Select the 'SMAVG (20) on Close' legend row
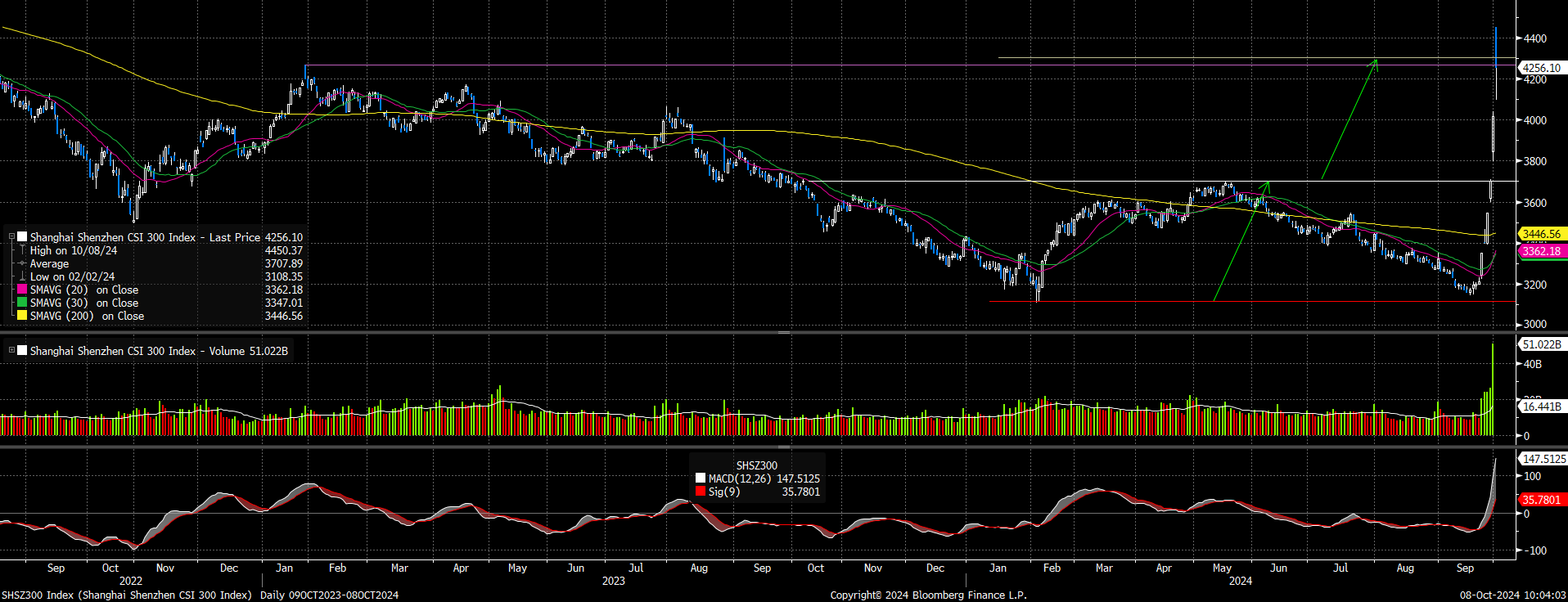 pyautogui.click(x=160, y=290)
